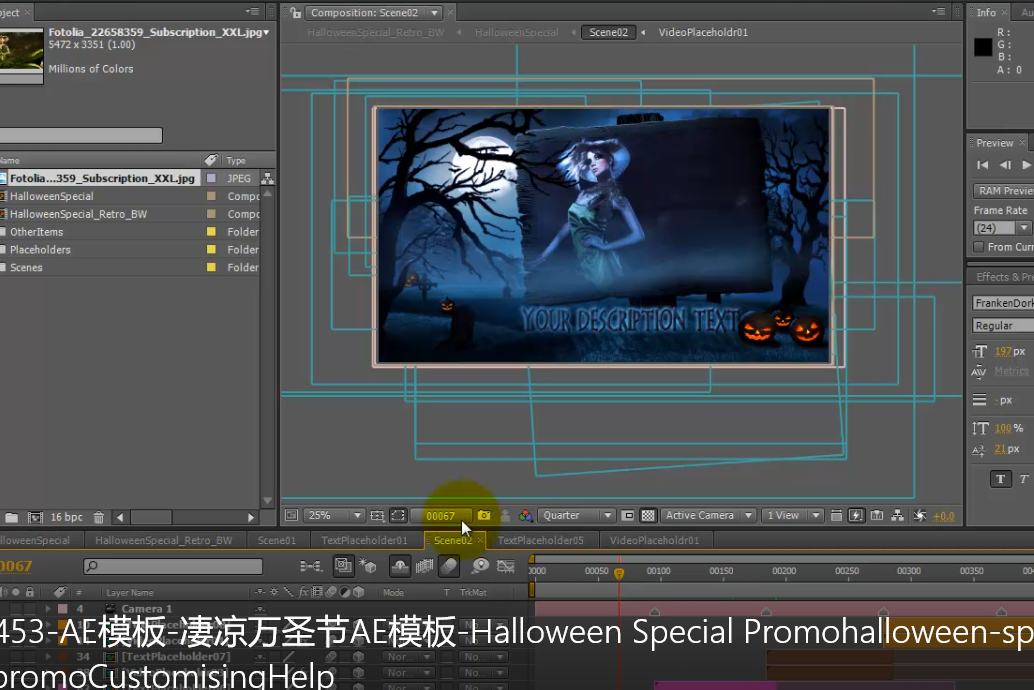Toggle Pixel Aspect Ratio Correction button

(836, 515)
